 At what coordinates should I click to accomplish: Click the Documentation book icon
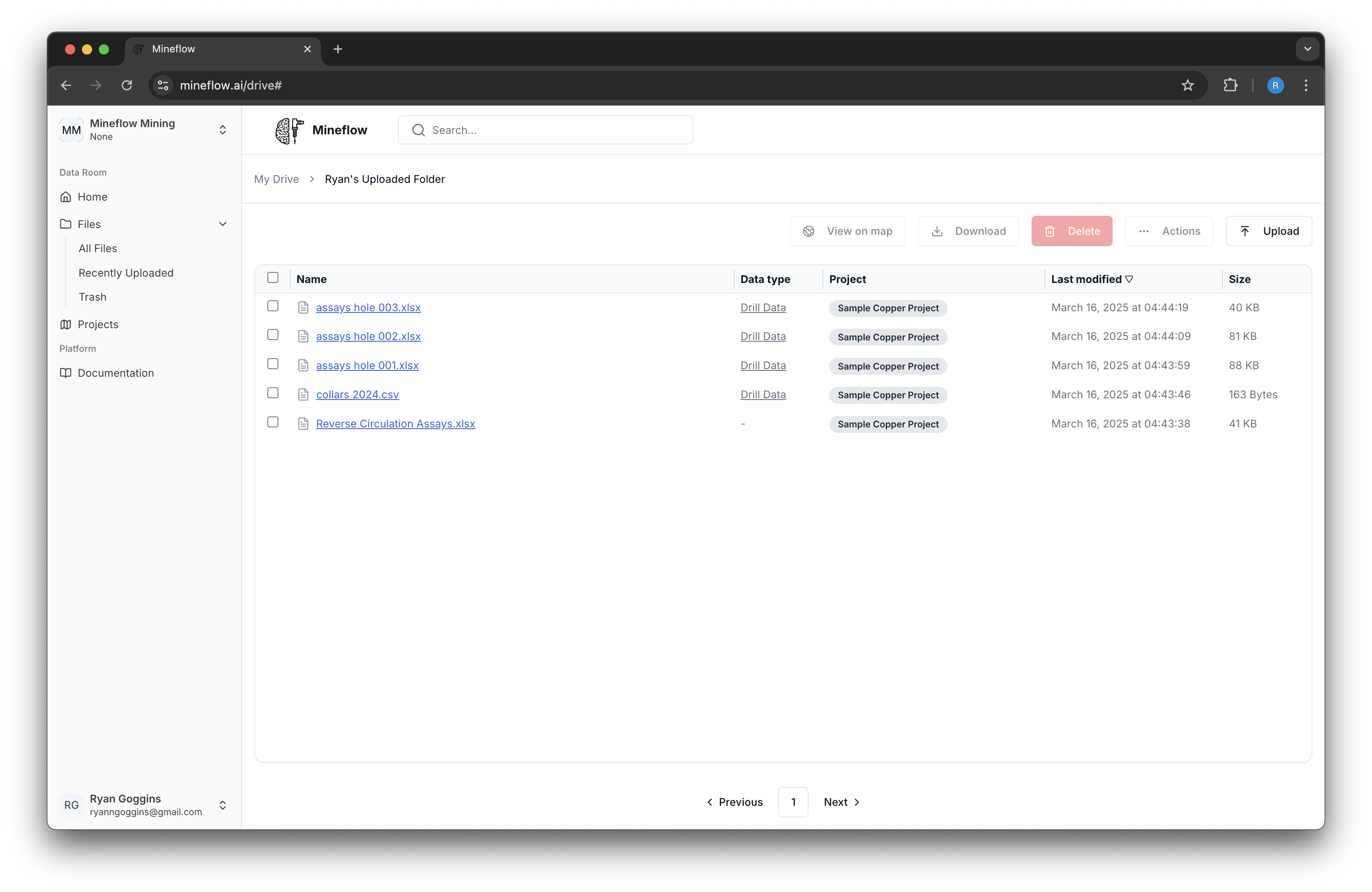66,373
